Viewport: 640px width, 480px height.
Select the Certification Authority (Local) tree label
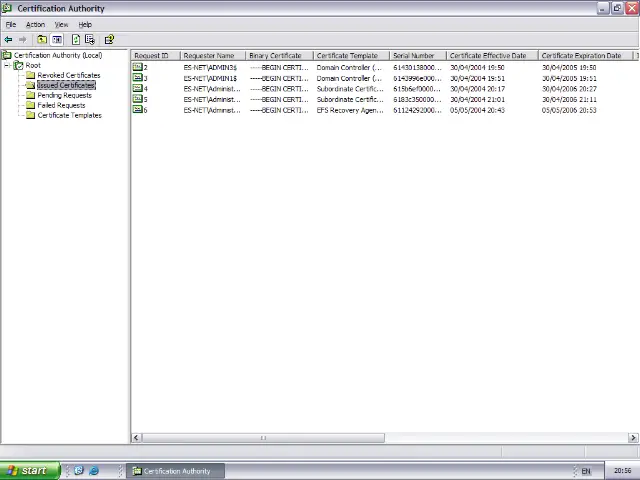(58, 55)
